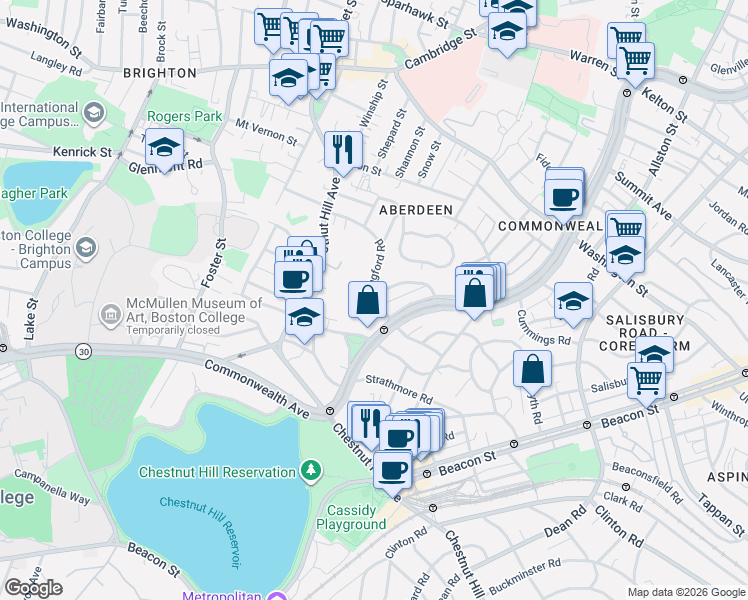Click the transit stop at Commonwealth Ave and Chestnut Hill Ave

click(329, 411)
